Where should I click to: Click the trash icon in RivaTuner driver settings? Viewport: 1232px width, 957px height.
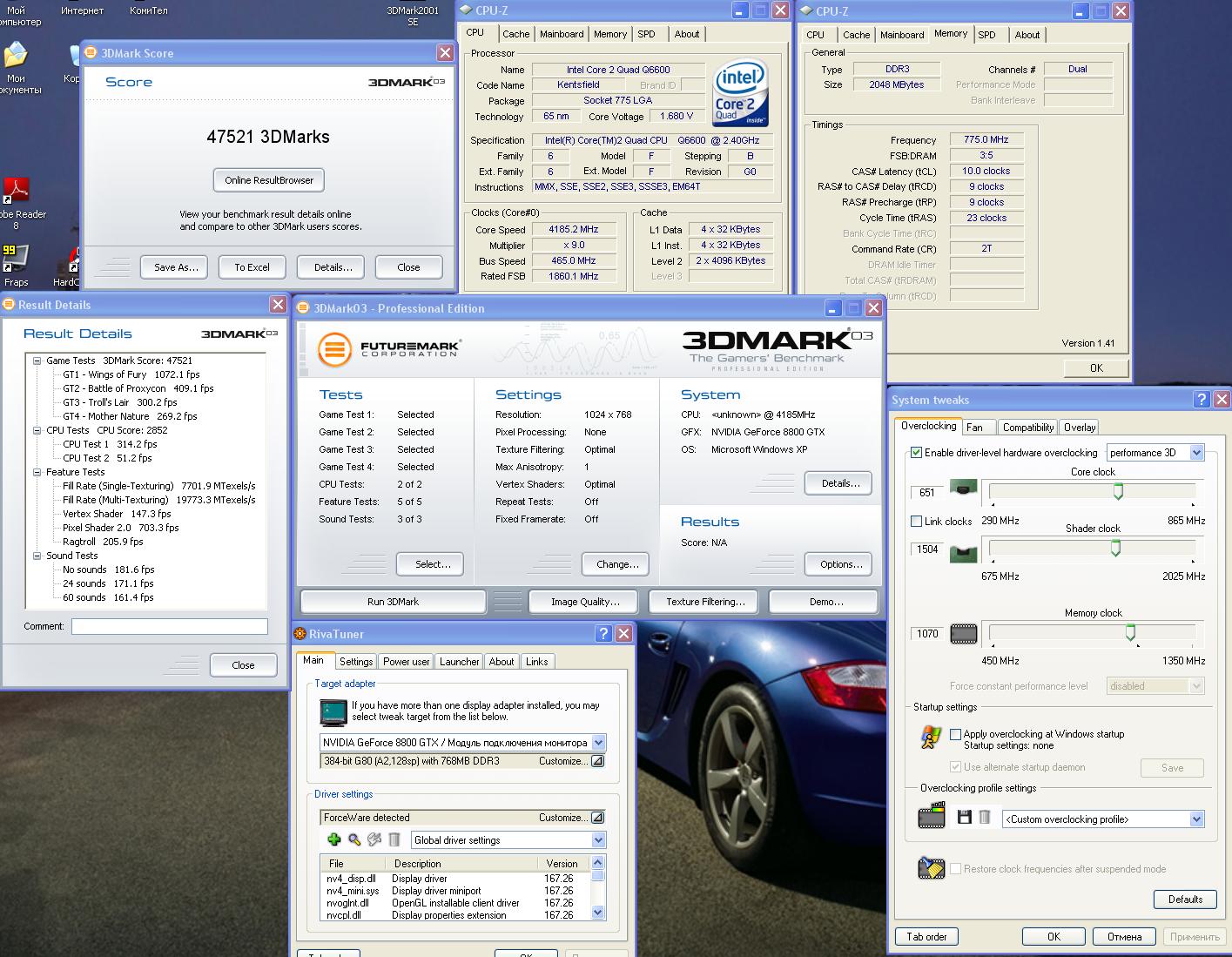394,839
